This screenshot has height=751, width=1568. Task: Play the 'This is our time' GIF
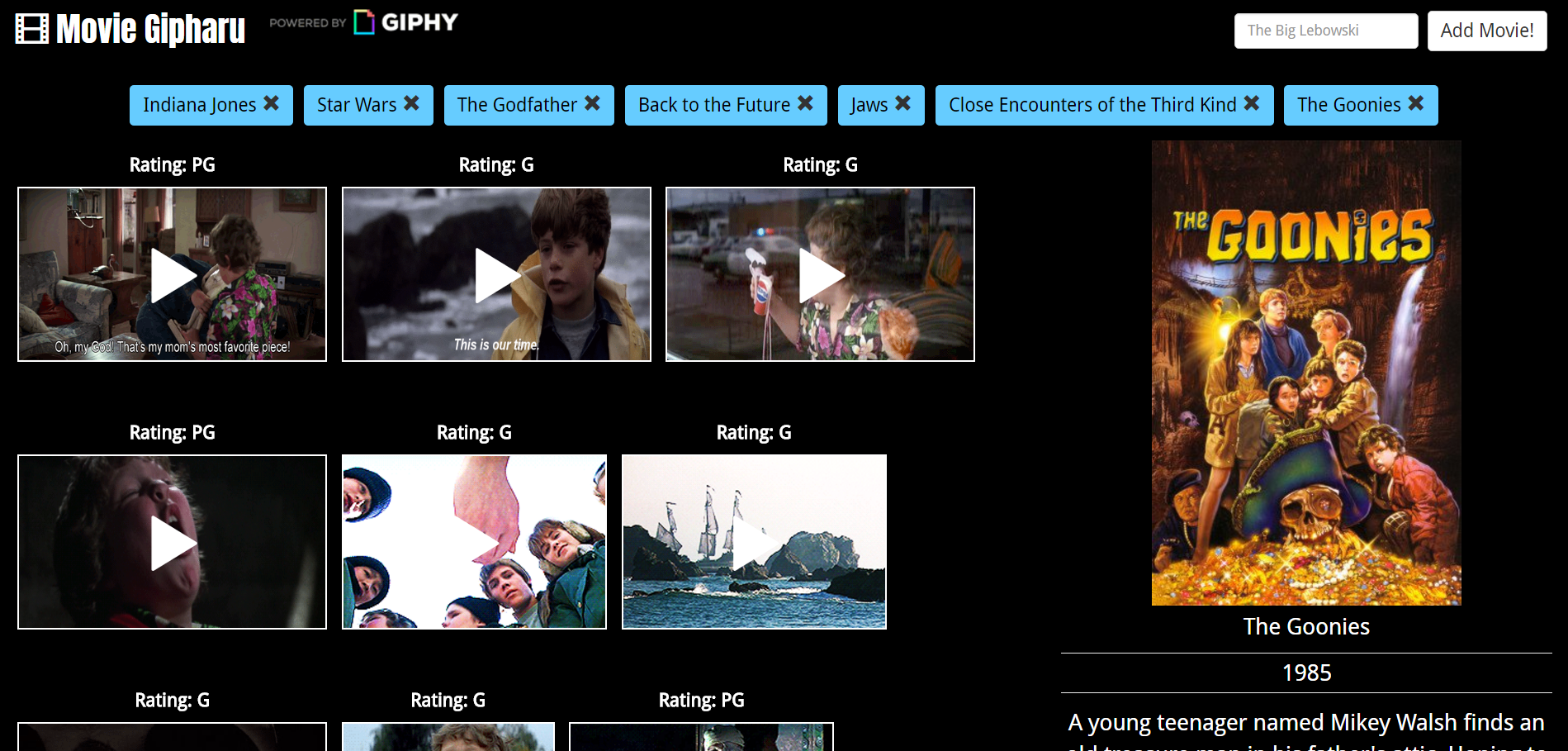(x=496, y=274)
